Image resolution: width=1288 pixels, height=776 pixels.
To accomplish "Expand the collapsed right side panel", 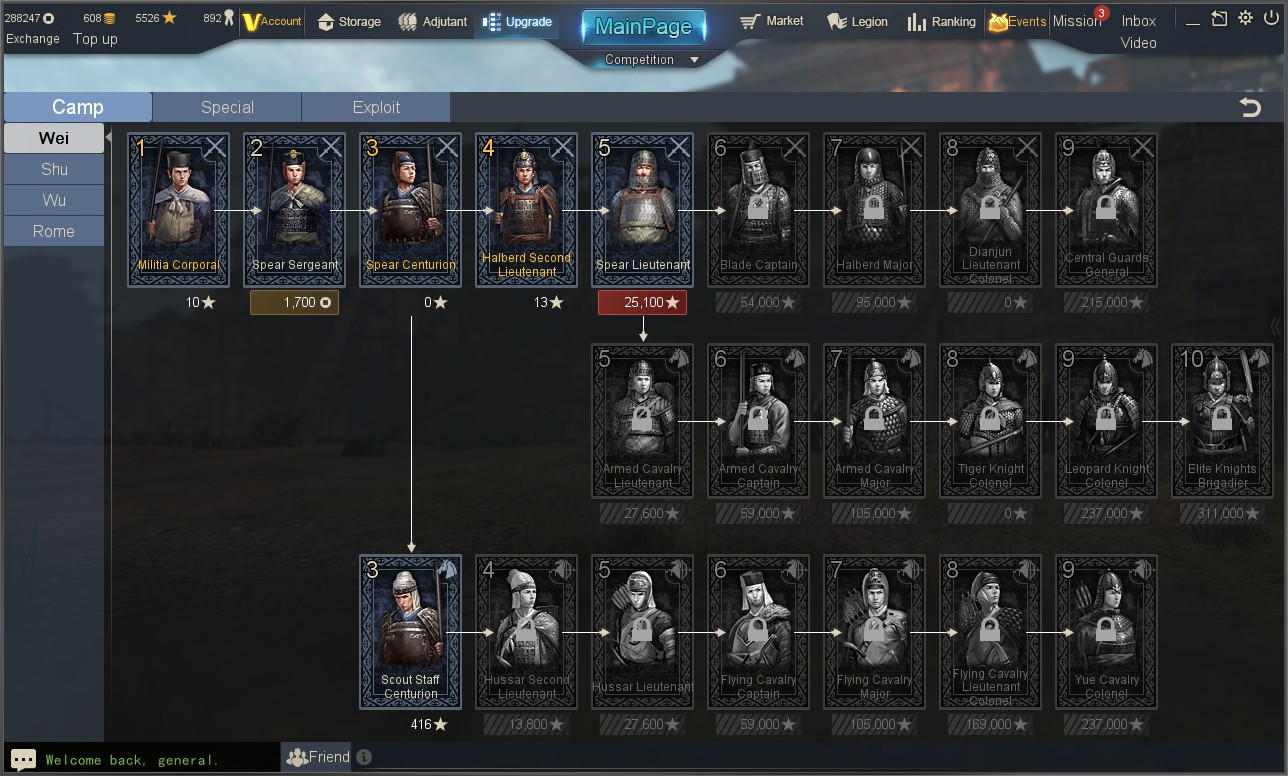I will click(x=1275, y=326).
